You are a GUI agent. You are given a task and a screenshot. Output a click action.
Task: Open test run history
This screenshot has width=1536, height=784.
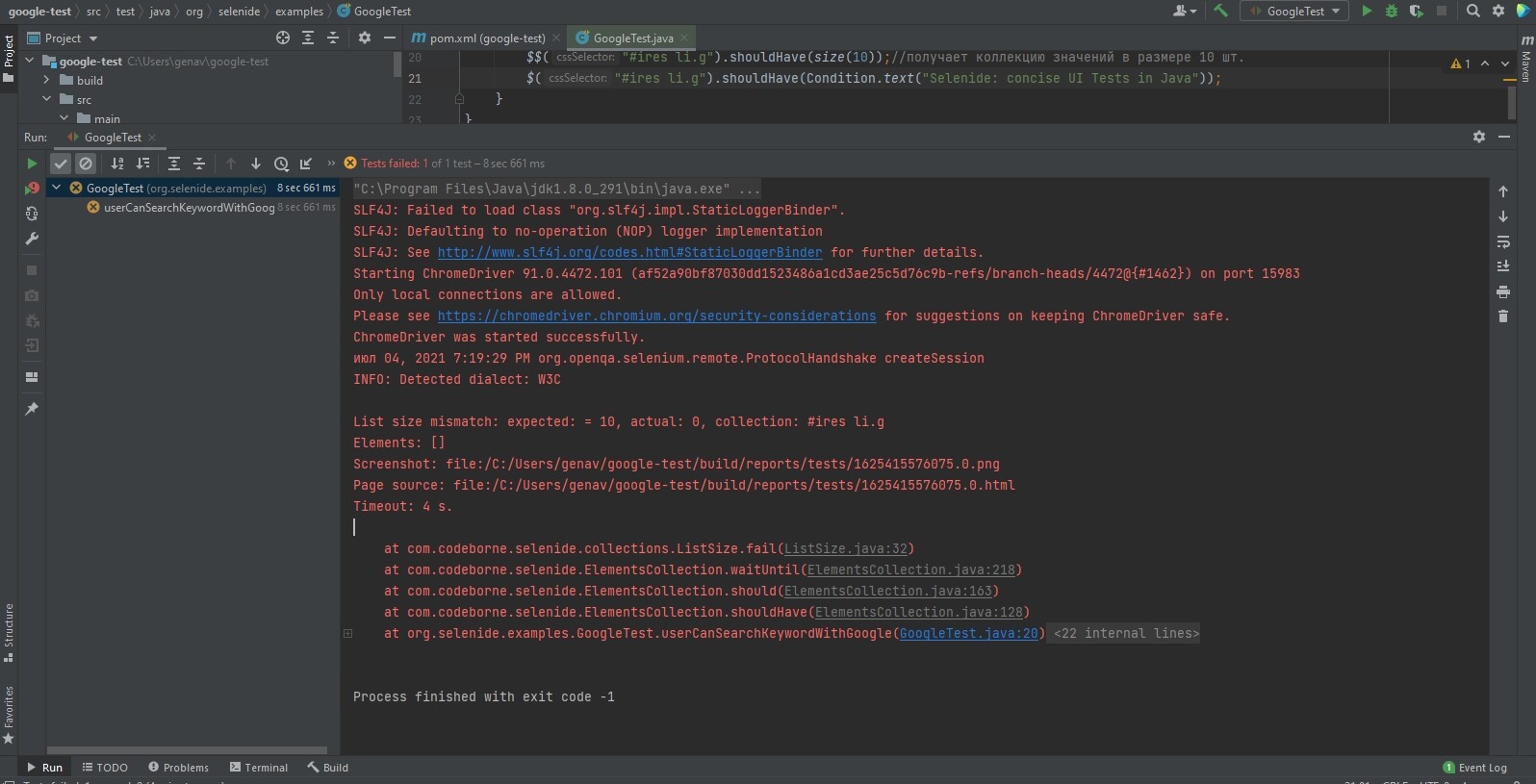pyautogui.click(x=281, y=164)
